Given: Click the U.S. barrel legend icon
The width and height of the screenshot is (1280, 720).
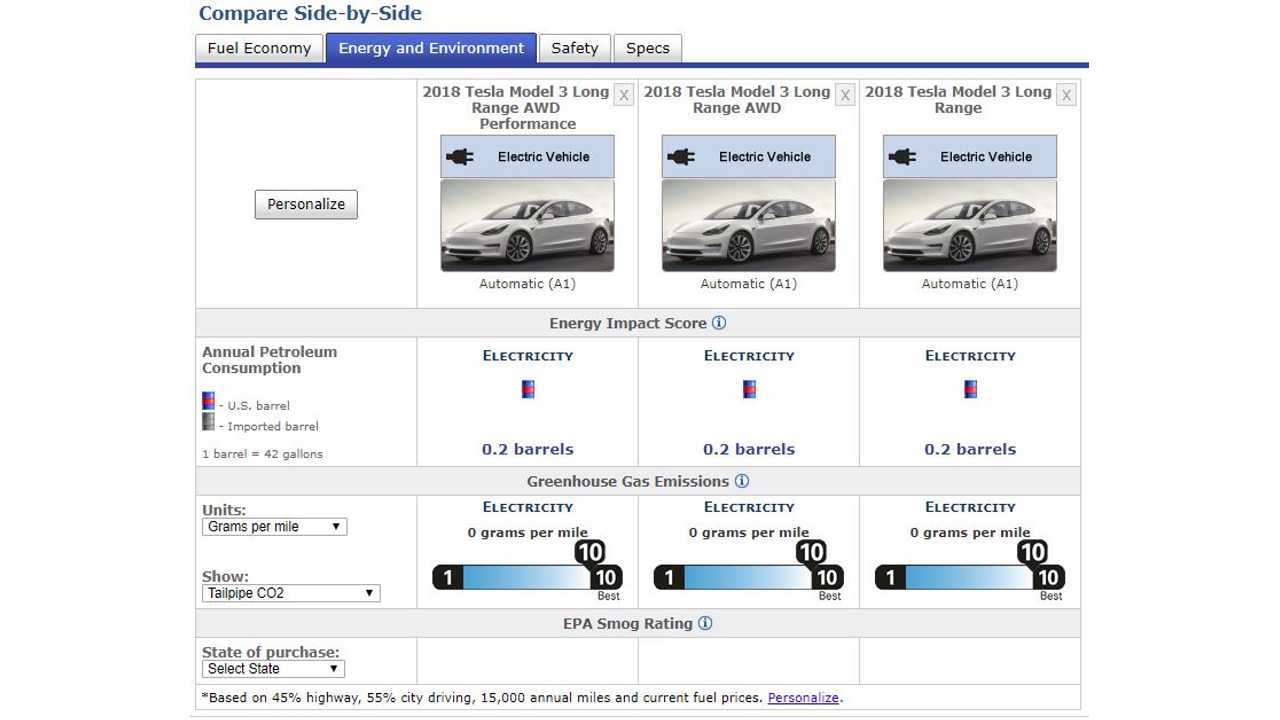Looking at the screenshot, I should [208, 401].
